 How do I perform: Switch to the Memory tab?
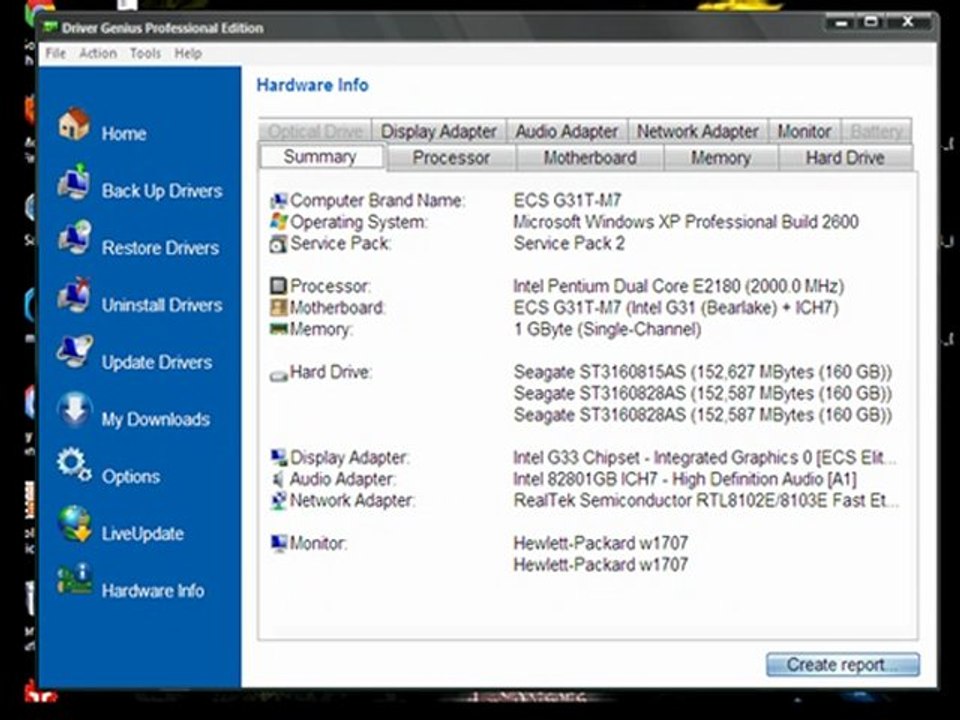pyautogui.click(x=721, y=158)
